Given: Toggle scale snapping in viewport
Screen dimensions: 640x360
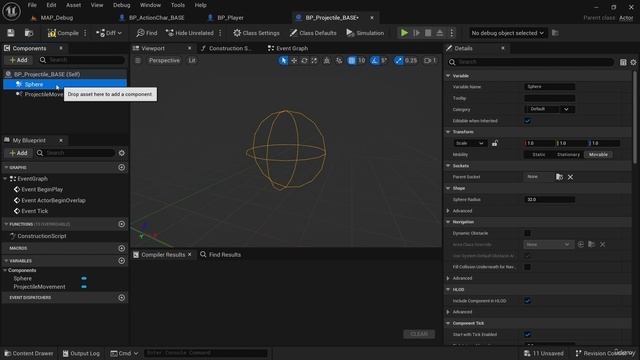Looking at the screenshot, I should (398, 60).
